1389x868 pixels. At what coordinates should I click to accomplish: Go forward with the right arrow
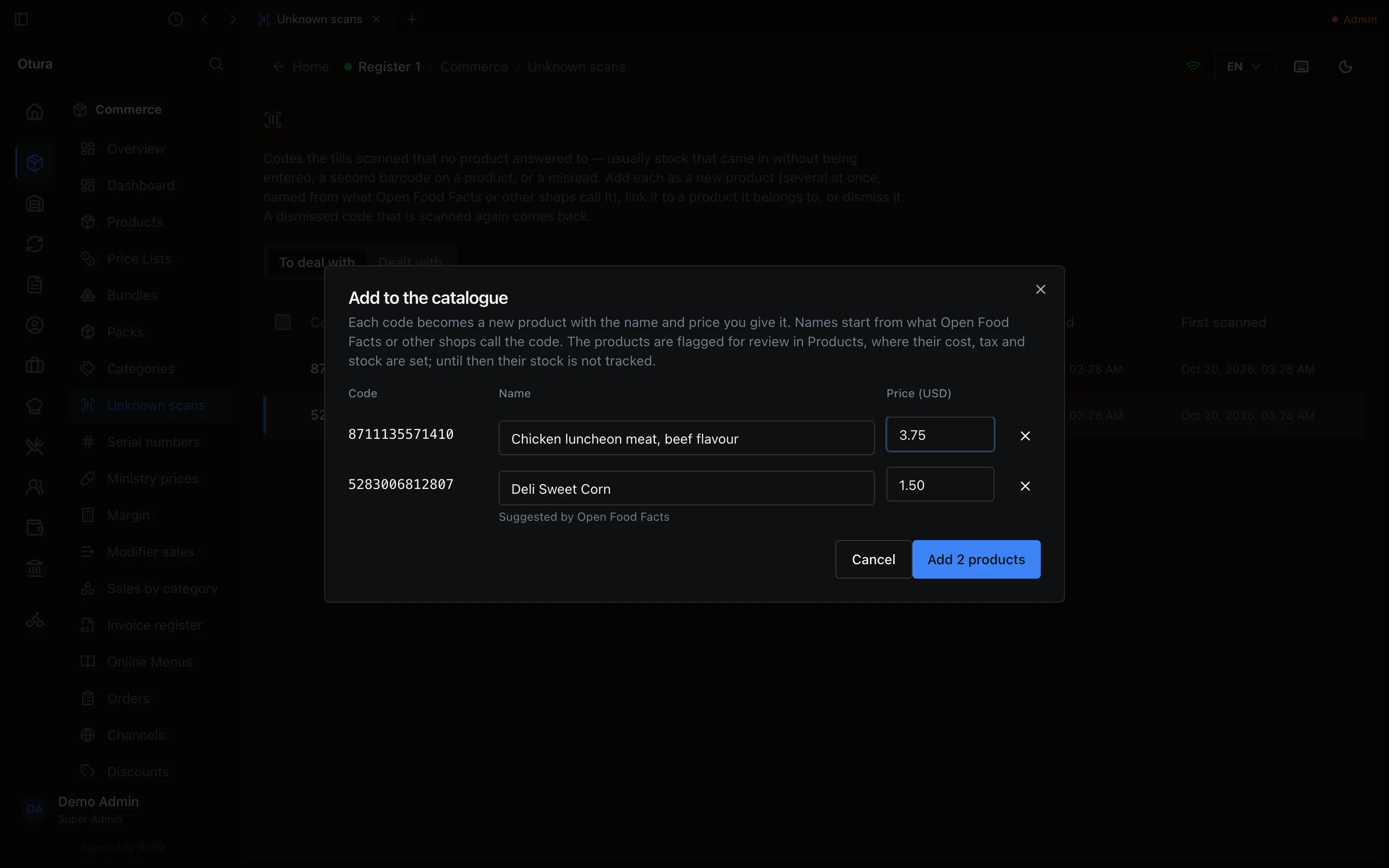click(x=233, y=19)
